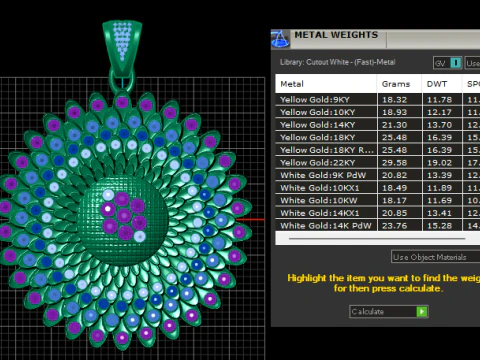Click the 18.32 grams cell
The image size is (480, 360).
pos(400,100)
